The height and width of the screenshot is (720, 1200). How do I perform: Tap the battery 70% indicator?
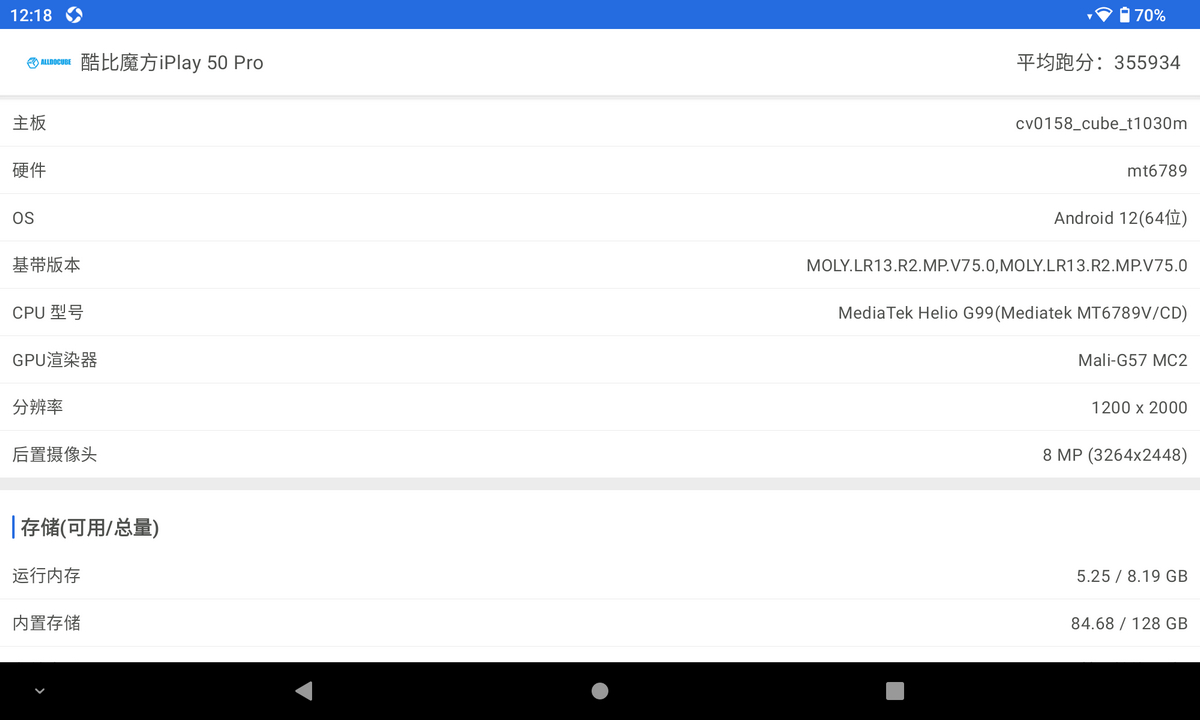click(1142, 15)
